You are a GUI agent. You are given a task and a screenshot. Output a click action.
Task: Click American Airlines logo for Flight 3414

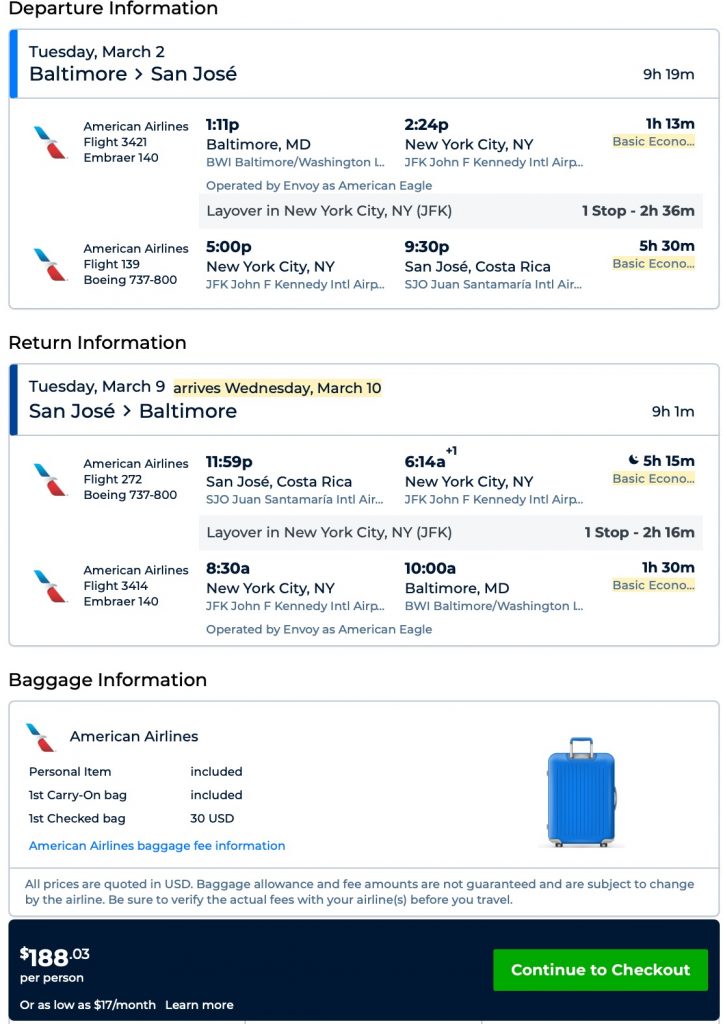(50, 586)
